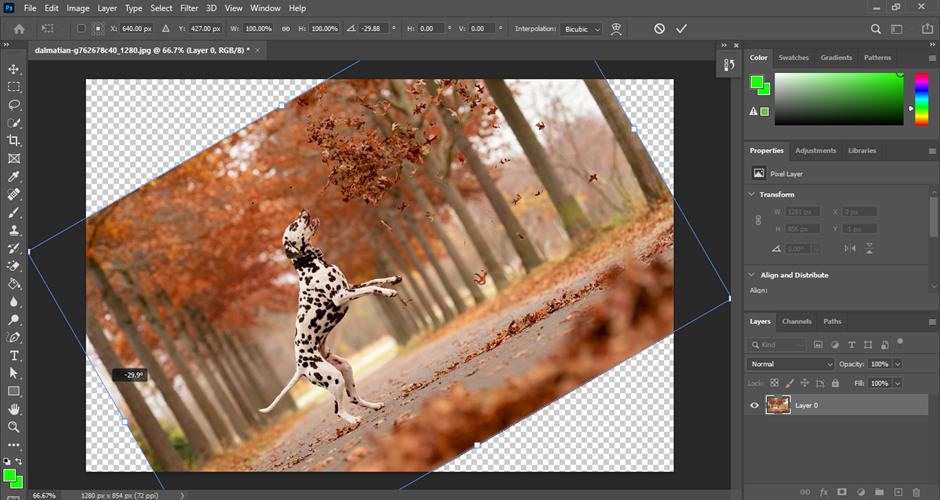Image resolution: width=940 pixels, height=500 pixels.
Task: Toggle the reference point checkbox in options bar
Action: pyautogui.click(x=82, y=29)
